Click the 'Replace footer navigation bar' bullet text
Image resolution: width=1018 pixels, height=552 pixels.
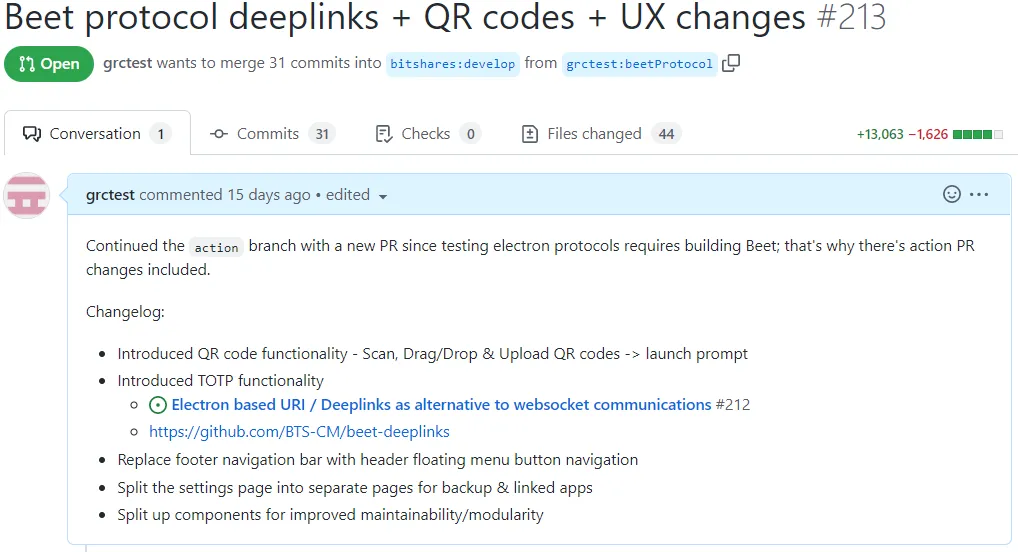378,460
